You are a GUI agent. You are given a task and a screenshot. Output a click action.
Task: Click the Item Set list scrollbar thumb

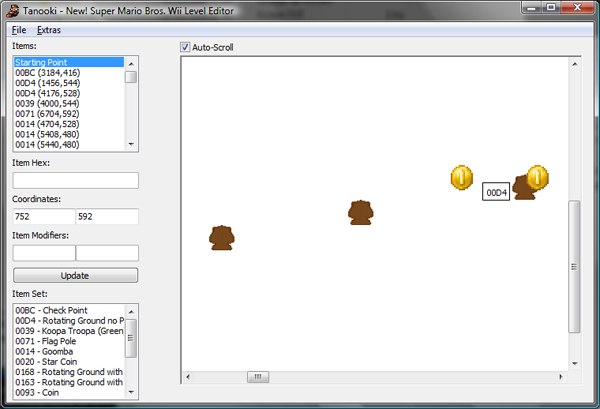(x=131, y=338)
